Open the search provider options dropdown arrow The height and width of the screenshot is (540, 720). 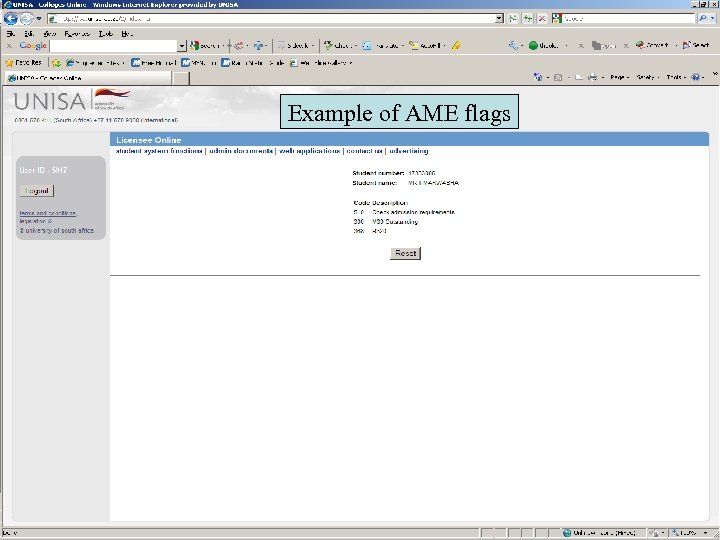tap(713, 19)
